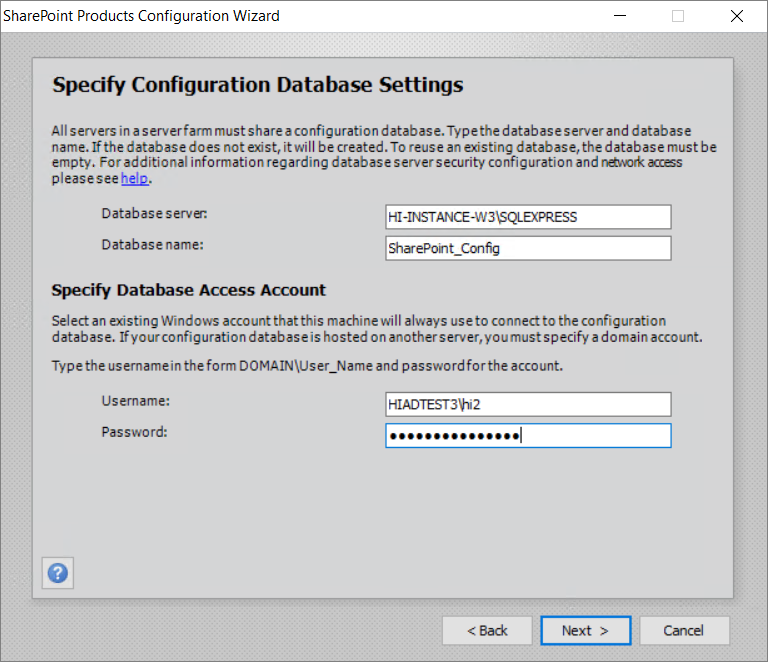Minimize the SharePoint wizard window

pyautogui.click(x=620, y=16)
